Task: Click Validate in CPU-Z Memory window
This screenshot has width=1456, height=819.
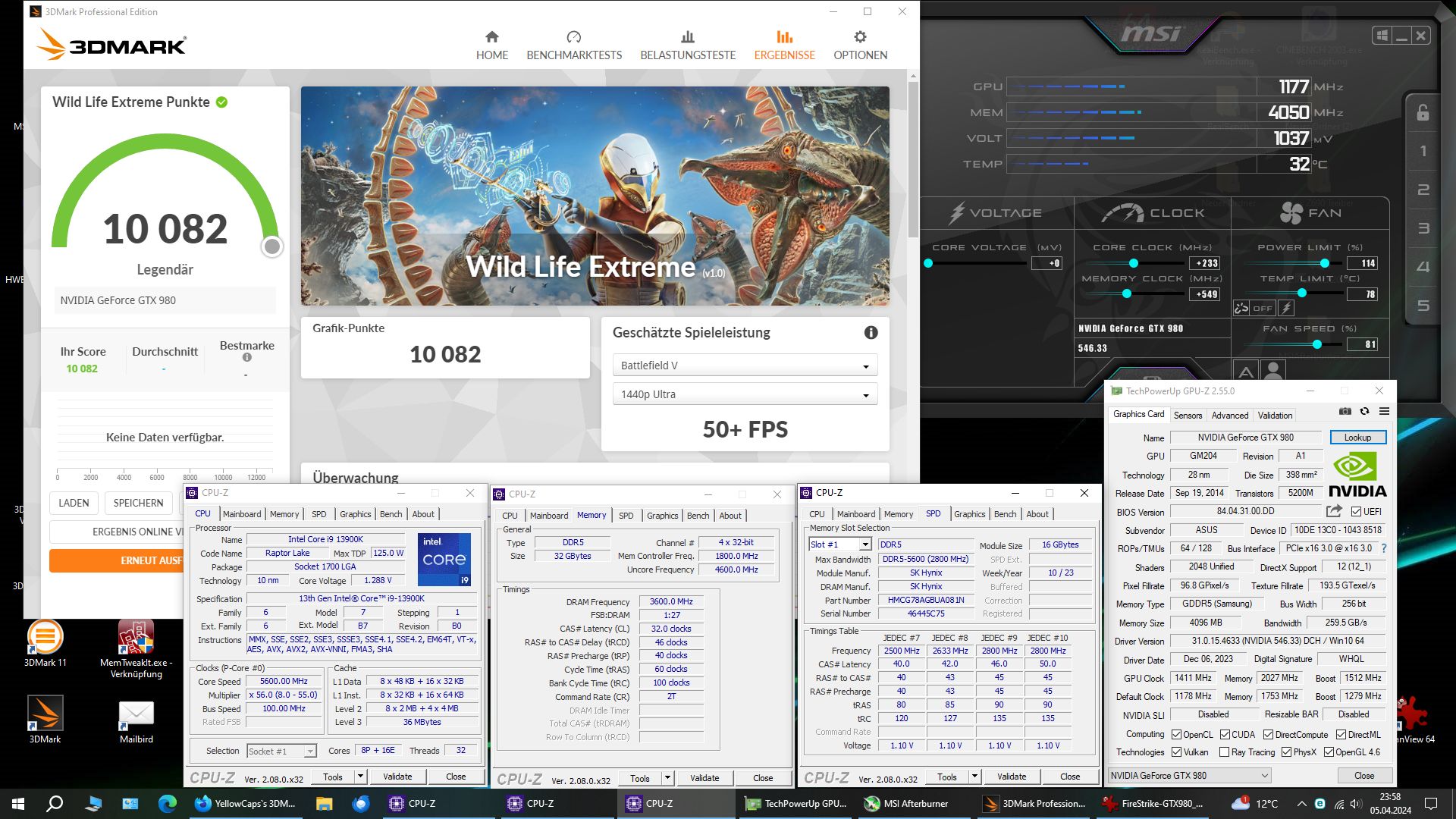Action: (704, 778)
